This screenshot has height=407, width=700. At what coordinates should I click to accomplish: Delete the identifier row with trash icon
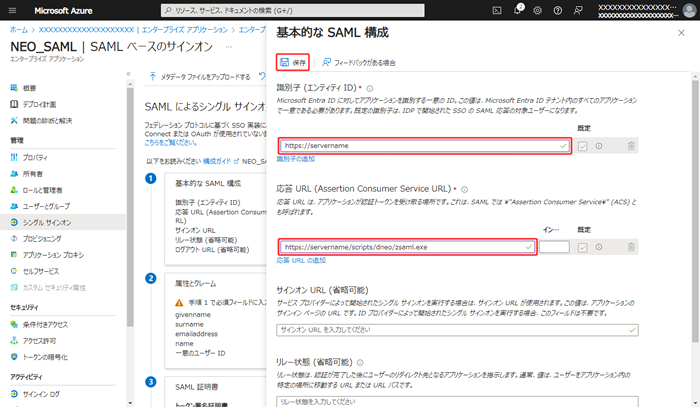pyautogui.click(x=631, y=146)
